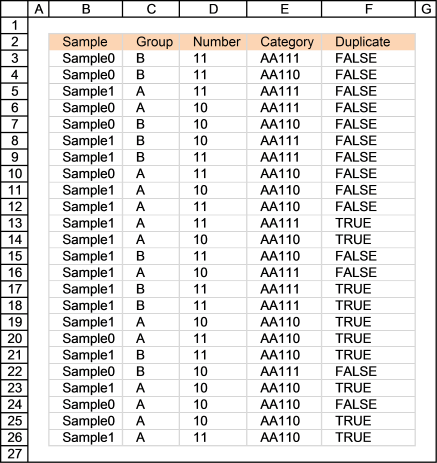Select column F header
Viewport: 437px width, 463px height.
click(x=368, y=9)
